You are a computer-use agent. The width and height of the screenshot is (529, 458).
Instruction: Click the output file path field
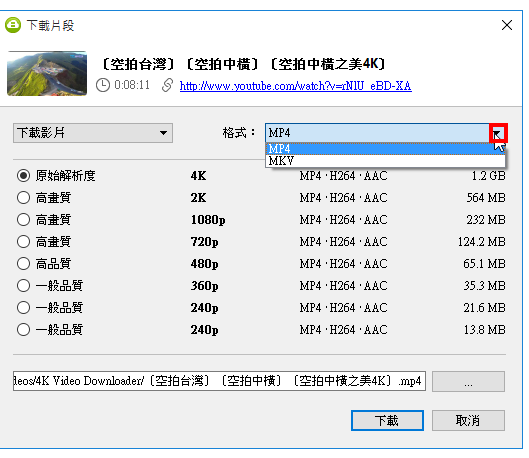point(219,381)
